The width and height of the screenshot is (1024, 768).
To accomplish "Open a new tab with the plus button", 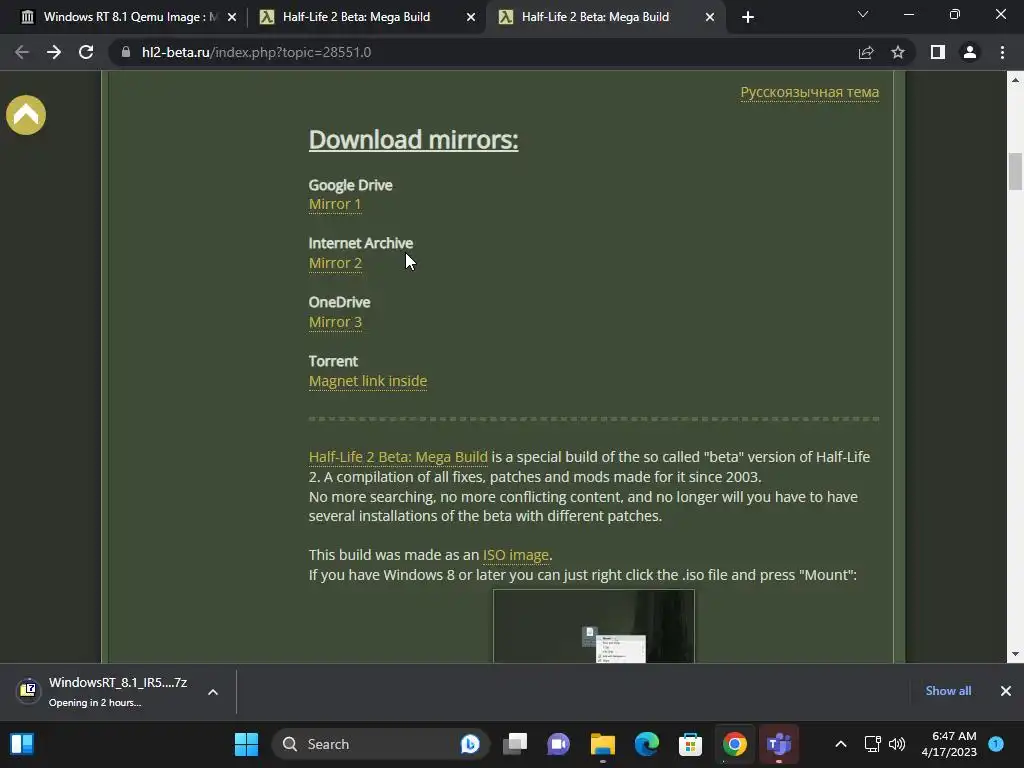I will pyautogui.click(x=748, y=17).
